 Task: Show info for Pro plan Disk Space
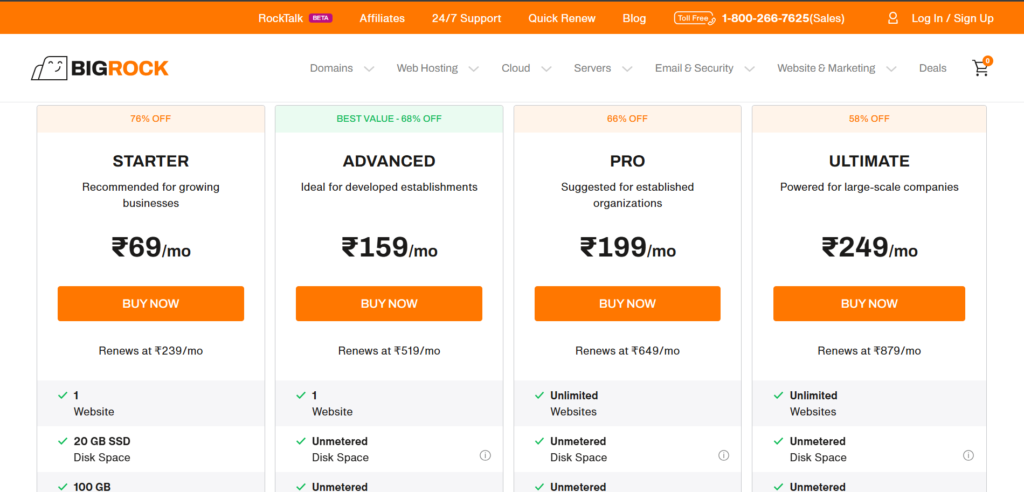[x=723, y=455]
